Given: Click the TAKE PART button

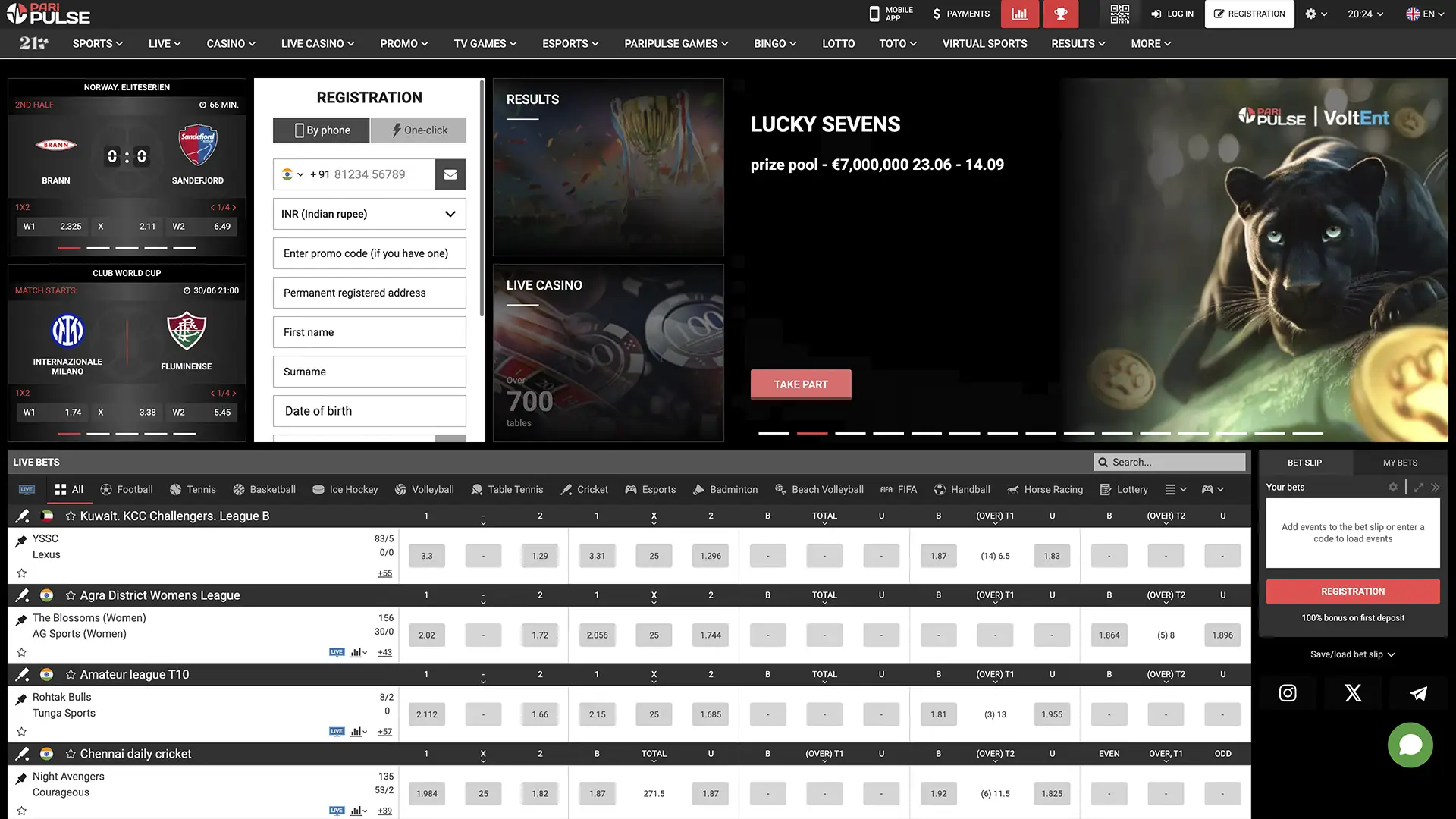Looking at the screenshot, I should 801,384.
